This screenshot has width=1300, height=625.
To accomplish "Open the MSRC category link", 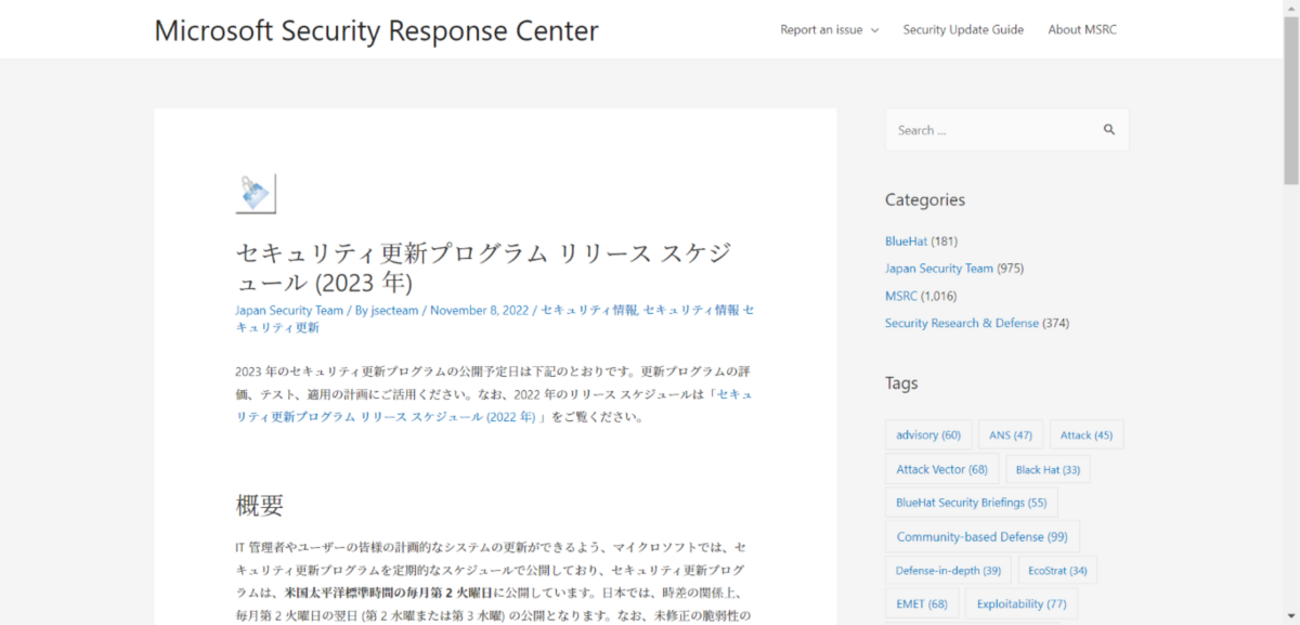I will coord(901,295).
